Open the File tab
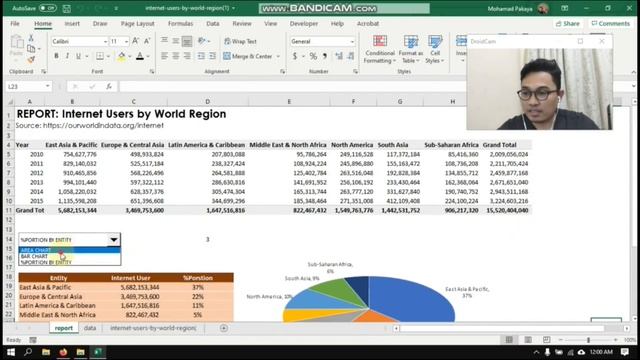 tap(15, 24)
